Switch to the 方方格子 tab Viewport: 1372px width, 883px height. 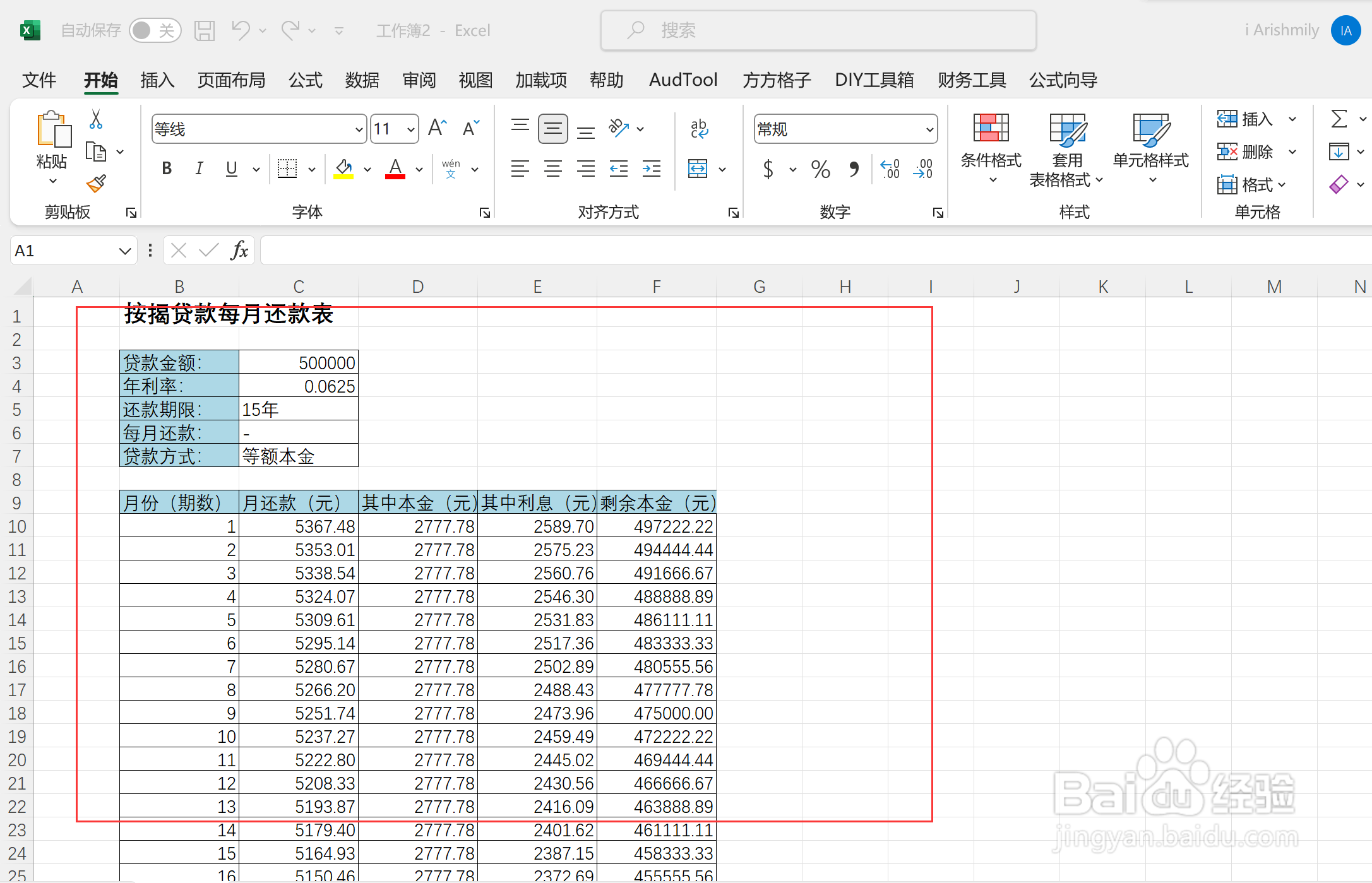[x=777, y=80]
